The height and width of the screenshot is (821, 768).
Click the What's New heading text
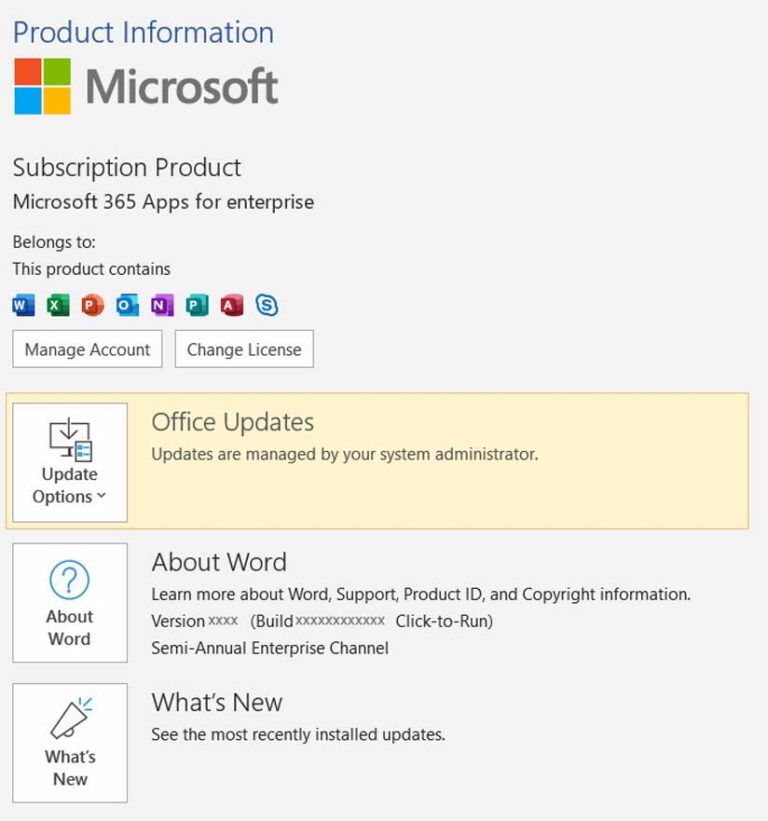[x=217, y=703]
